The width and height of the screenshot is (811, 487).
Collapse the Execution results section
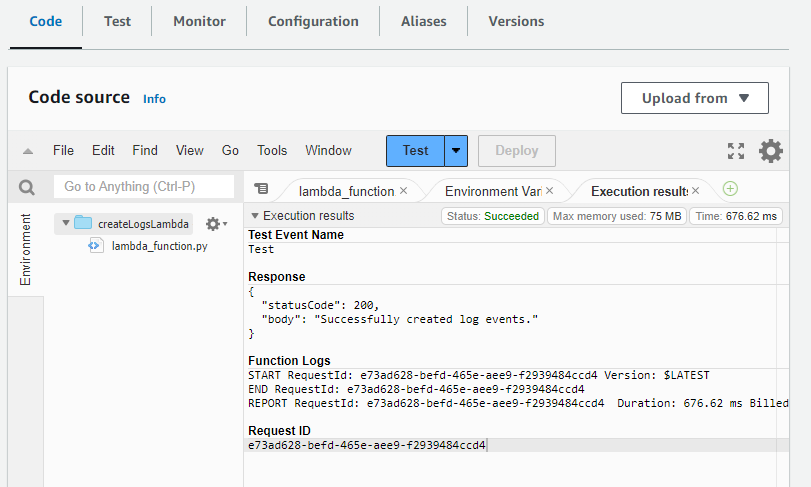click(255, 216)
